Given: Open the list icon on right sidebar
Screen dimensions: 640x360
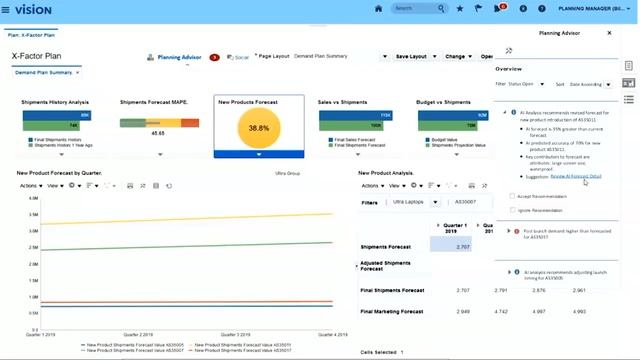Looking at the screenshot, I should [629, 99].
